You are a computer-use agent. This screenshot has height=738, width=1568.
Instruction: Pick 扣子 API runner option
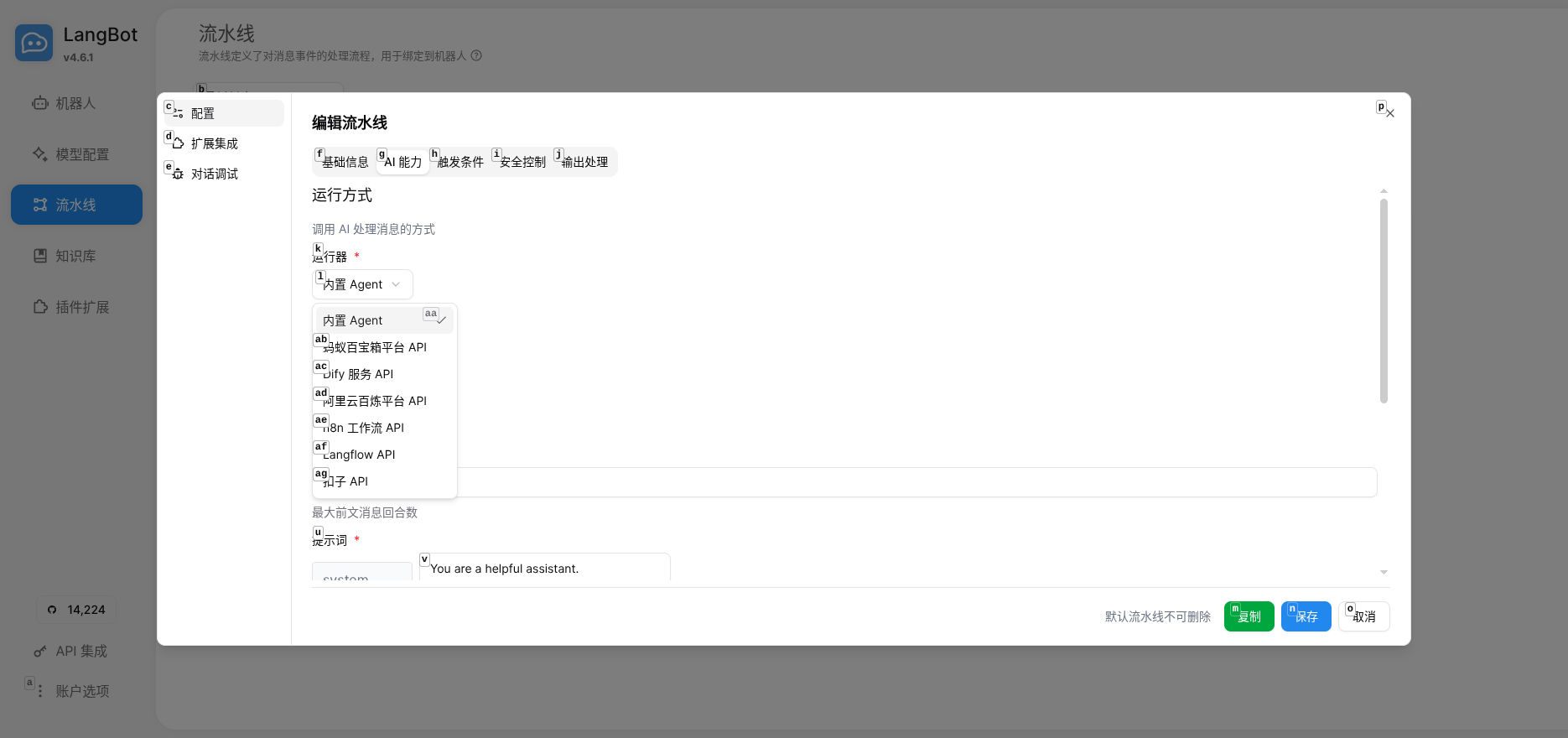click(346, 481)
